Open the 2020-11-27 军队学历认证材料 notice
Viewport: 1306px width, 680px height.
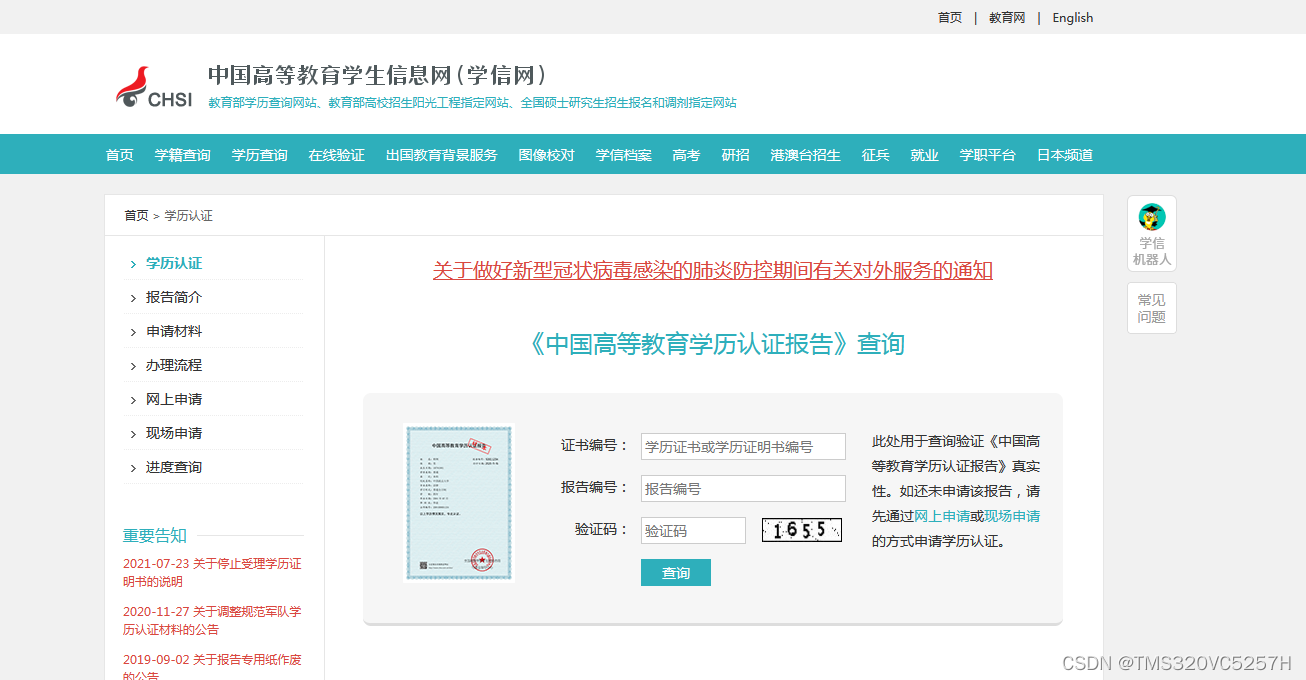(x=212, y=621)
